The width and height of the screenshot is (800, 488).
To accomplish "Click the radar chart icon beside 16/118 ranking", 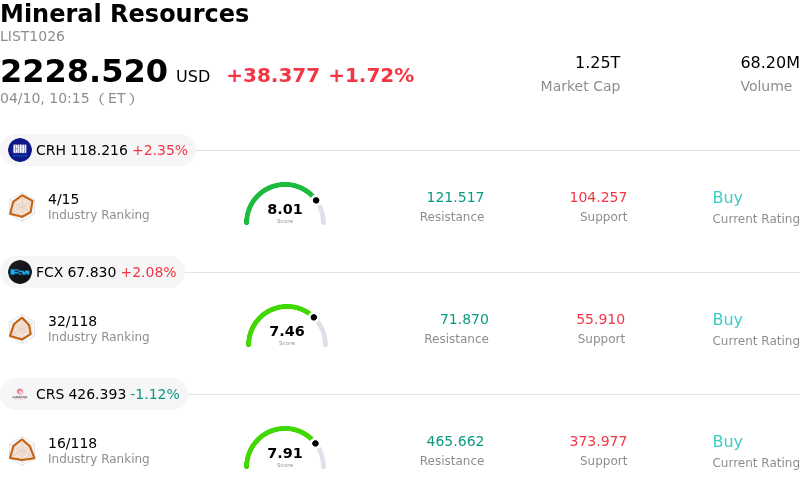I will click(x=21, y=450).
